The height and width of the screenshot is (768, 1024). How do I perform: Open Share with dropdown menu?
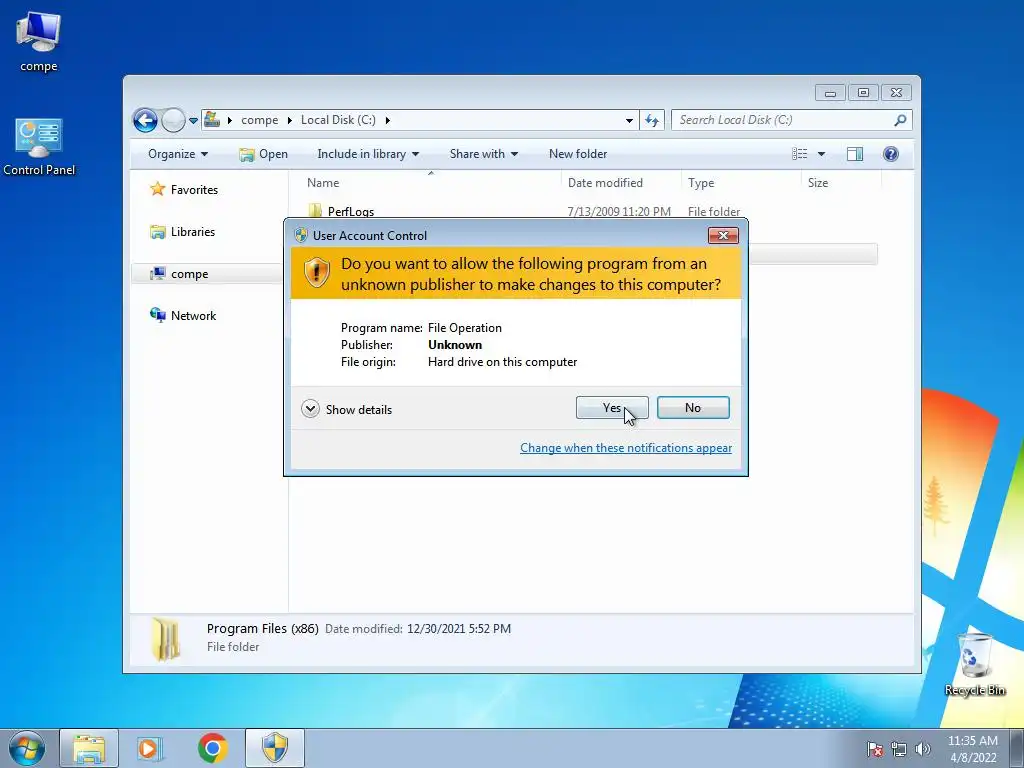click(x=484, y=154)
